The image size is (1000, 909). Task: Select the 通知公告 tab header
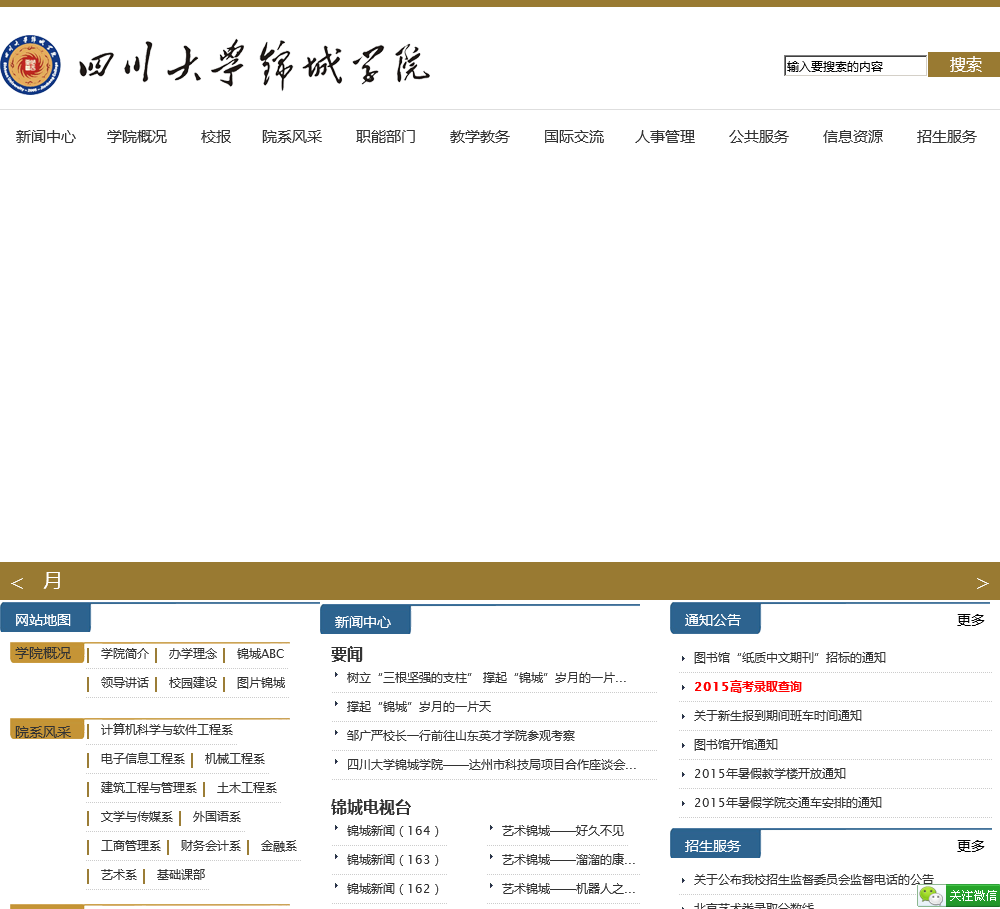714,619
